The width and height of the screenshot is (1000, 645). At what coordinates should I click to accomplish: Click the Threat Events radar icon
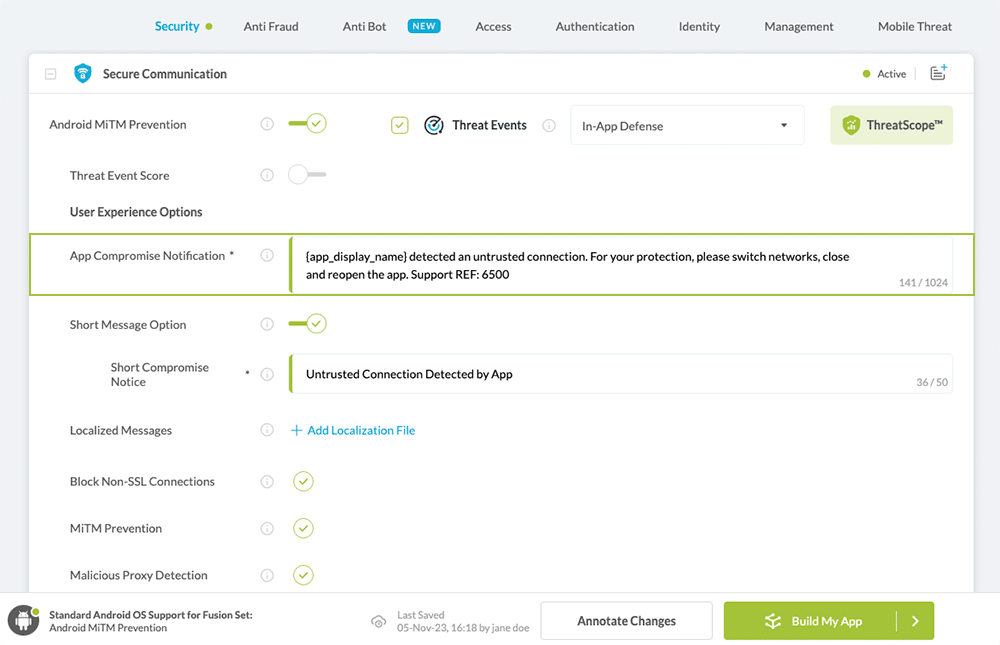(x=433, y=126)
